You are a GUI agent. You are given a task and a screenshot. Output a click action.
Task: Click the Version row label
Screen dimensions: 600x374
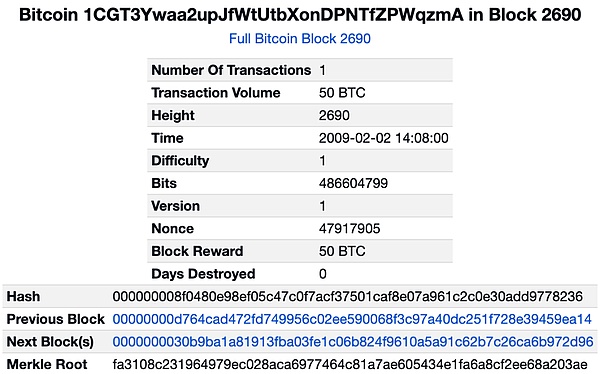(x=176, y=206)
